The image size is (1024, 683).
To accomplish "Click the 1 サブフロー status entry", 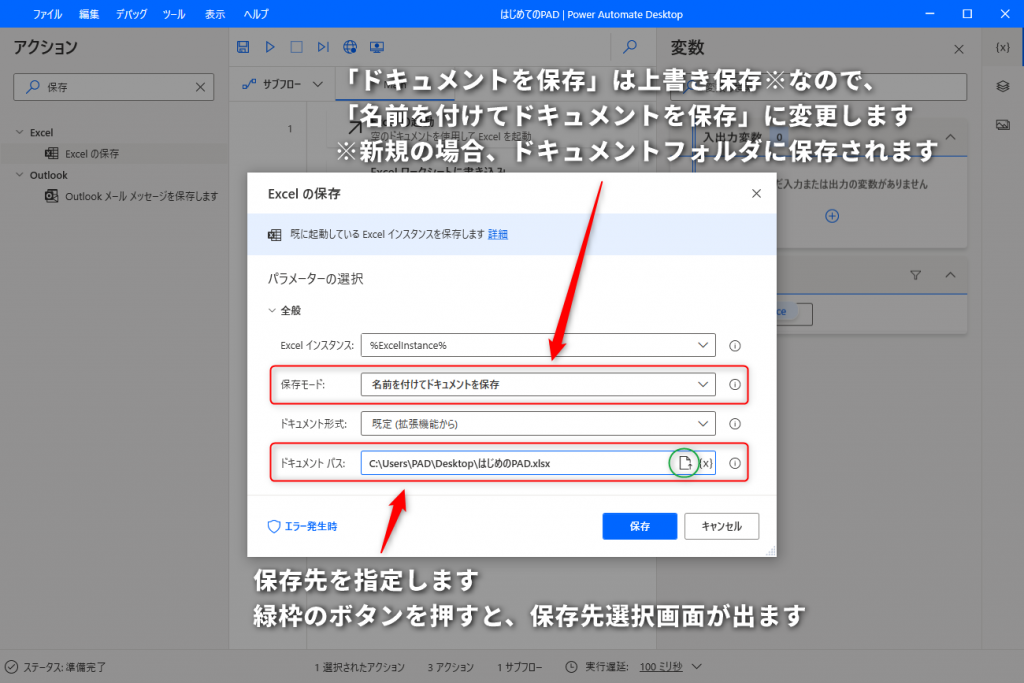I will coord(520,667).
